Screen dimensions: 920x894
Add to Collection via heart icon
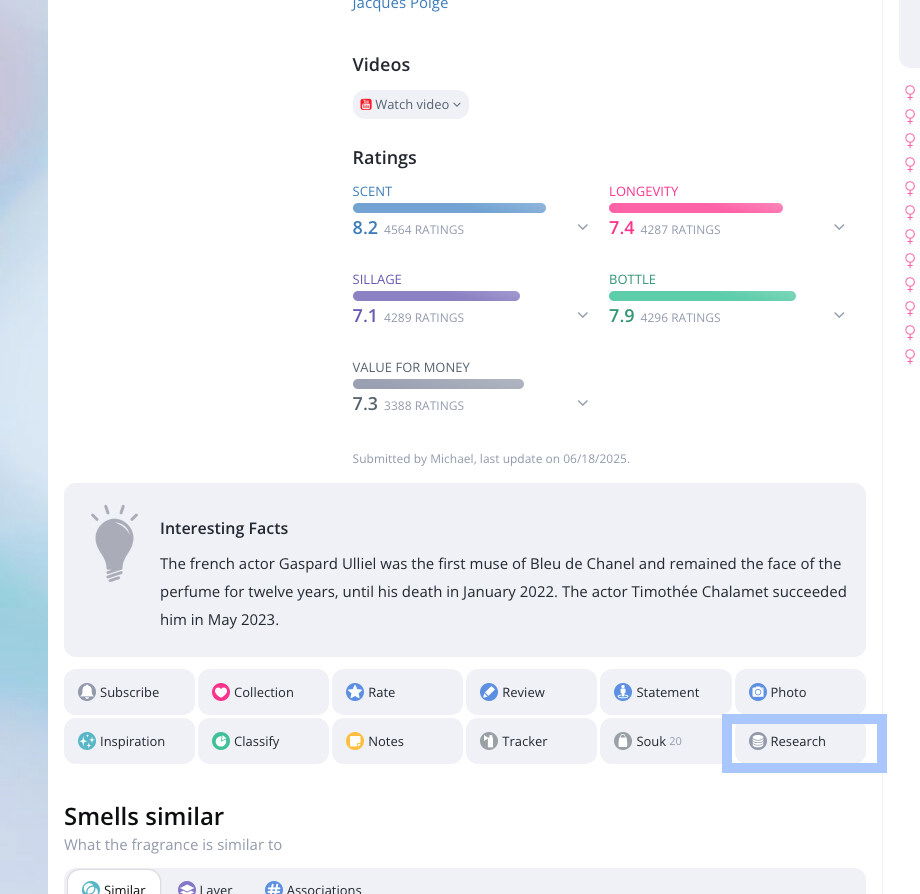pyautogui.click(x=221, y=692)
